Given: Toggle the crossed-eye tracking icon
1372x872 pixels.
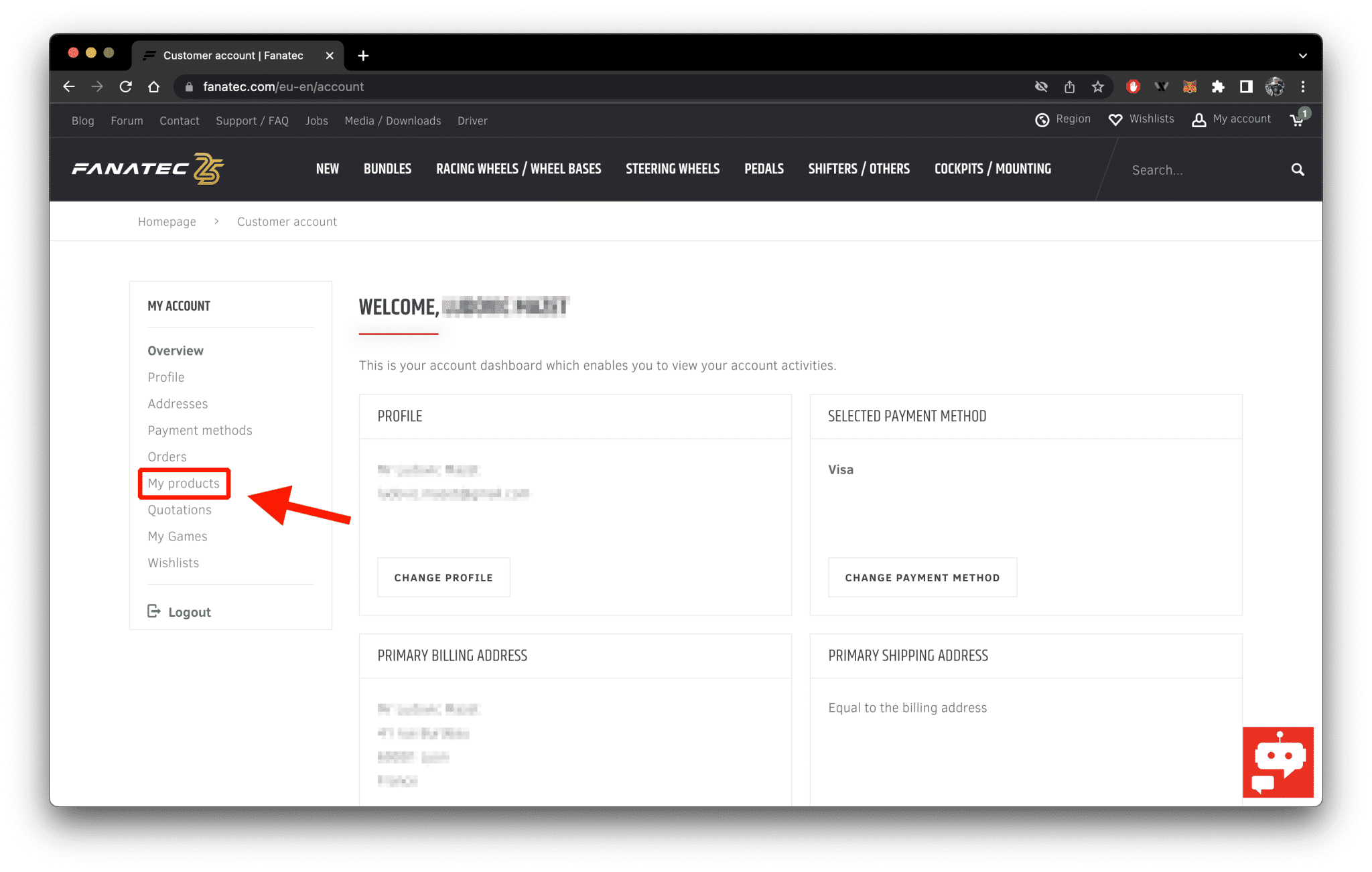Looking at the screenshot, I should click(1041, 87).
